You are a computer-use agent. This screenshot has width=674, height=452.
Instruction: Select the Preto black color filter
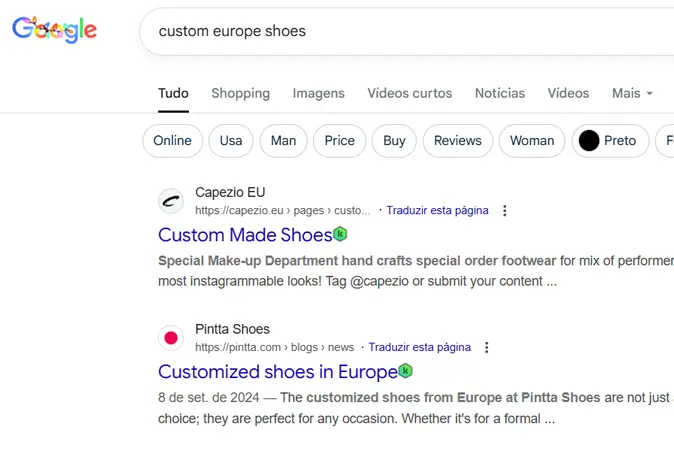tap(609, 141)
